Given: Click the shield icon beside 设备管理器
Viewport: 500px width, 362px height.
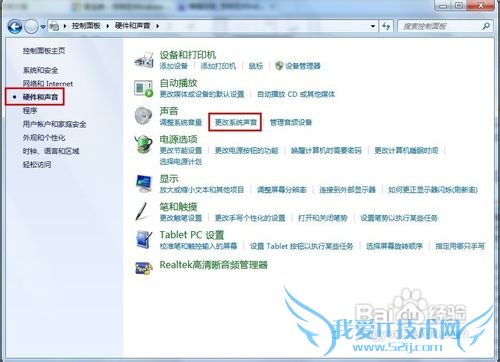Looking at the screenshot, I should point(279,66).
